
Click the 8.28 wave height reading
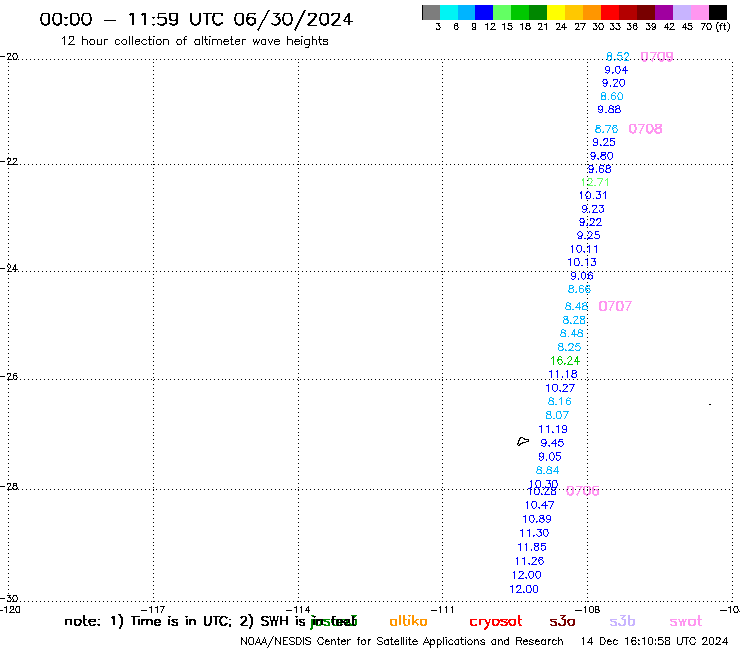click(x=574, y=320)
